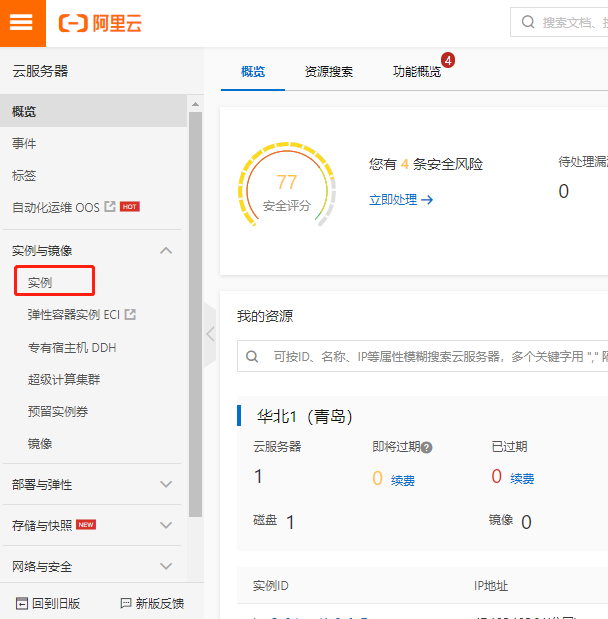Click 续费 under 即将过期
The height and width of the screenshot is (619, 608).
pos(403,480)
